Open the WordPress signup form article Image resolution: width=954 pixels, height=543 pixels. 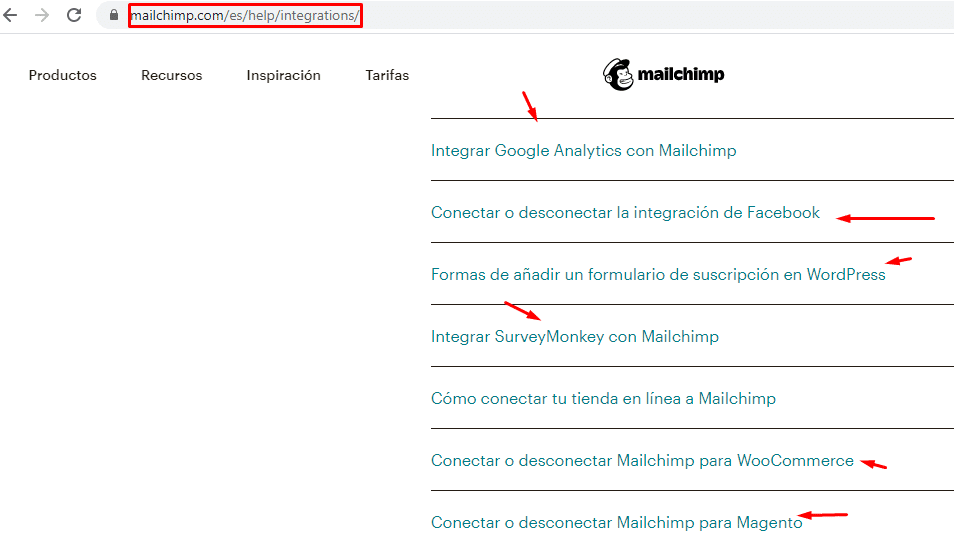pos(658,275)
